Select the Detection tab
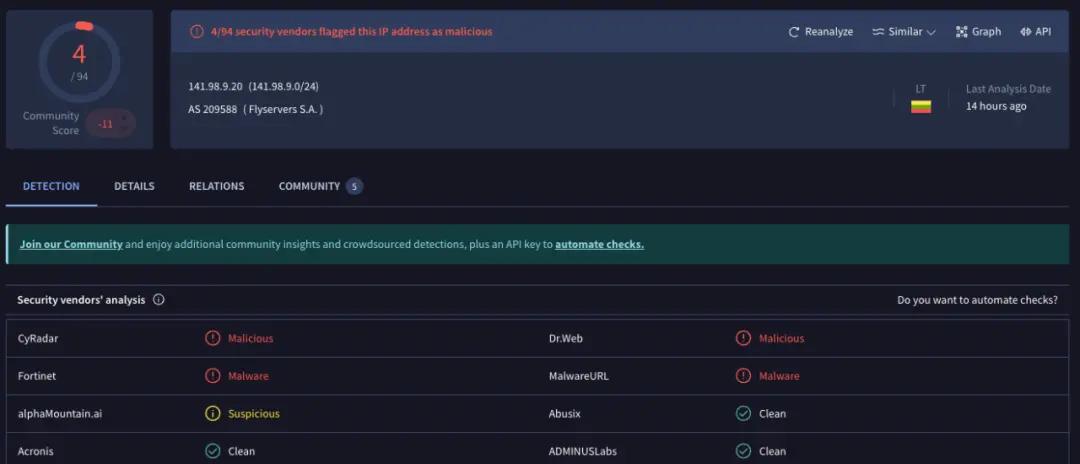 tap(51, 187)
